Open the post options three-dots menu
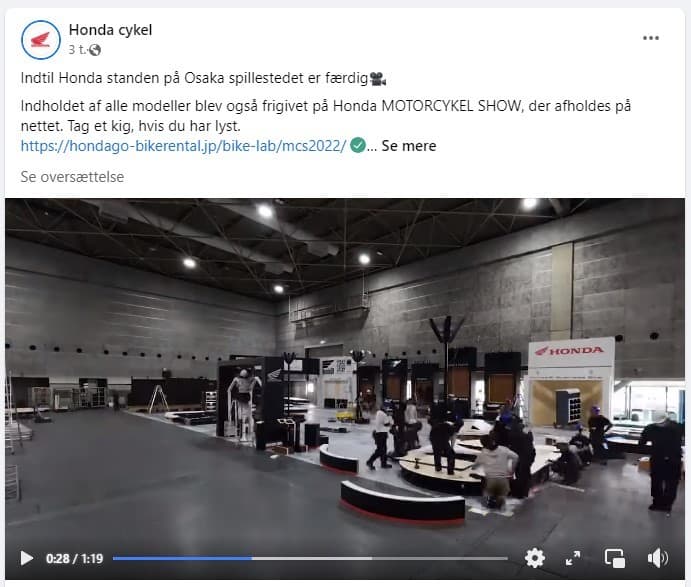 click(x=650, y=38)
